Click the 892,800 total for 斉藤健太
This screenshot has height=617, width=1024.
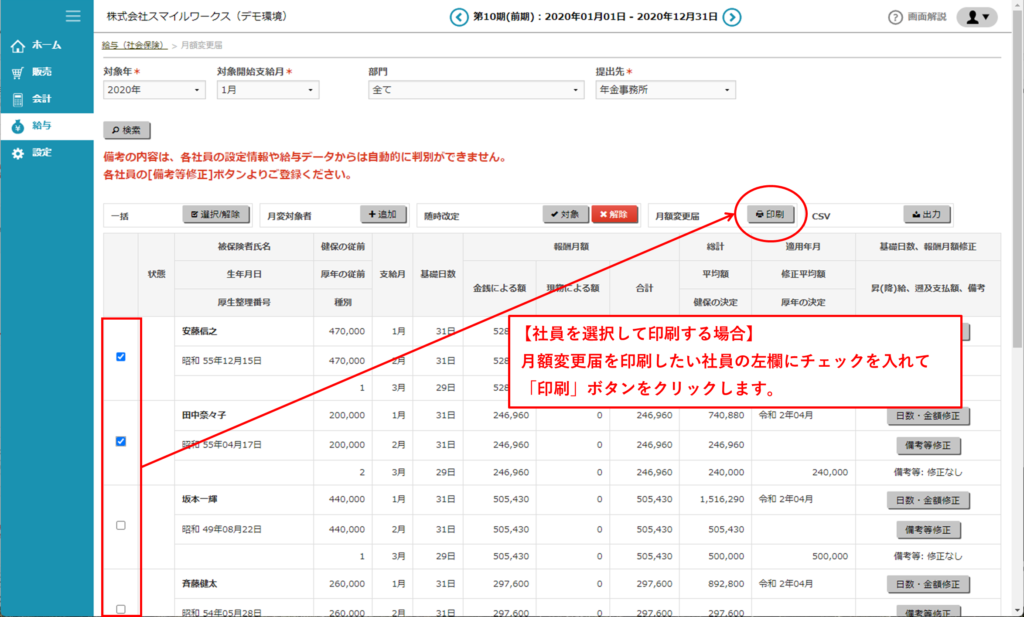[726, 583]
